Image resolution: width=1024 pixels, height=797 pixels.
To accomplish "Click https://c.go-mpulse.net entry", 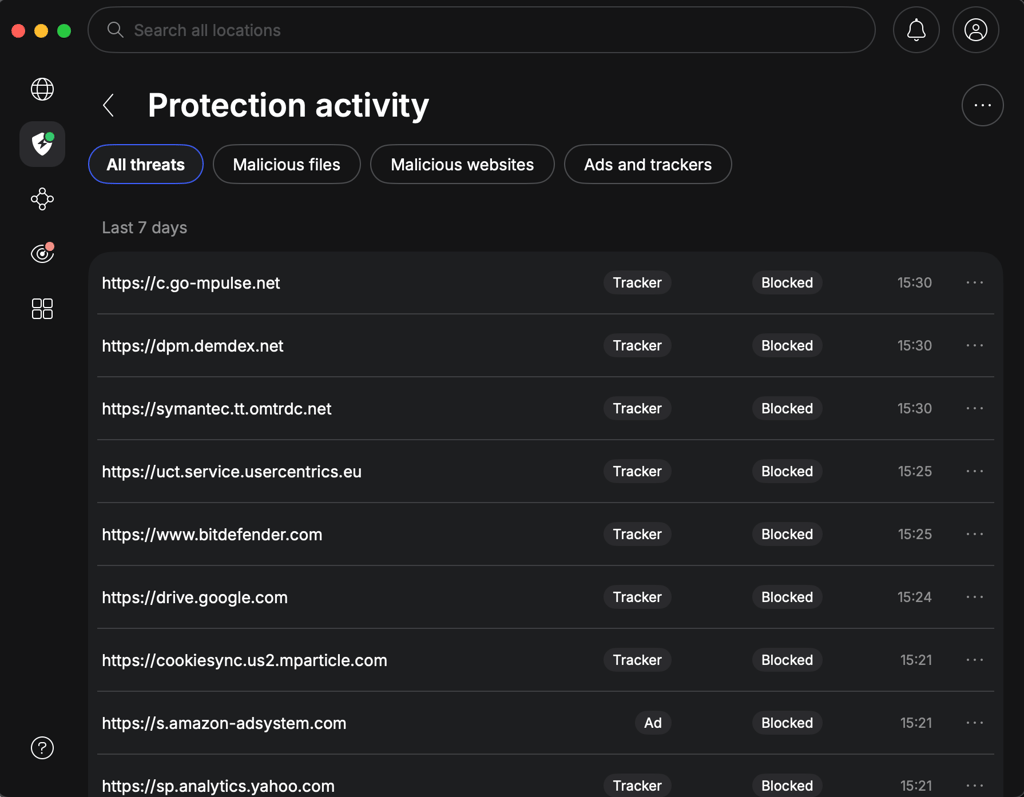I will [191, 283].
